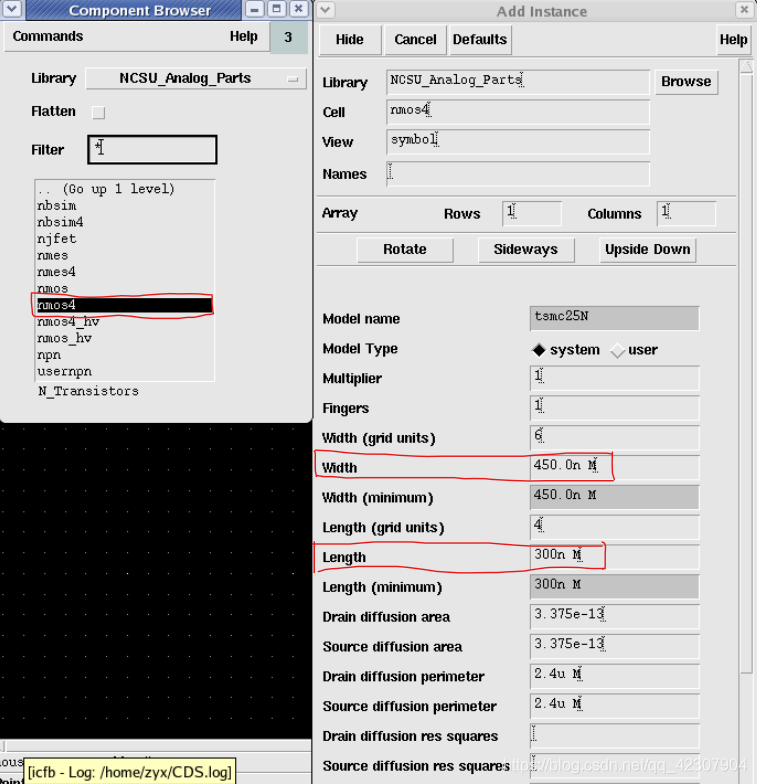Click the Upside Down button
Screen dimensions: 757x784
648,250
